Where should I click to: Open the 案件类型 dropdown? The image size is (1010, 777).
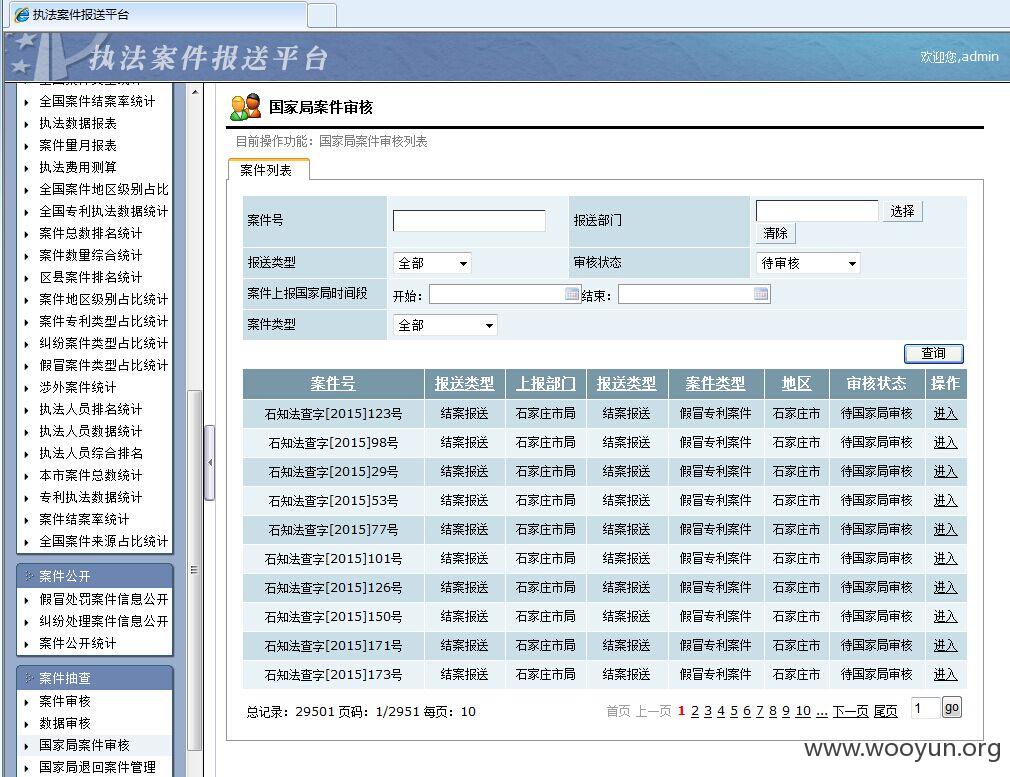tap(445, 325)
